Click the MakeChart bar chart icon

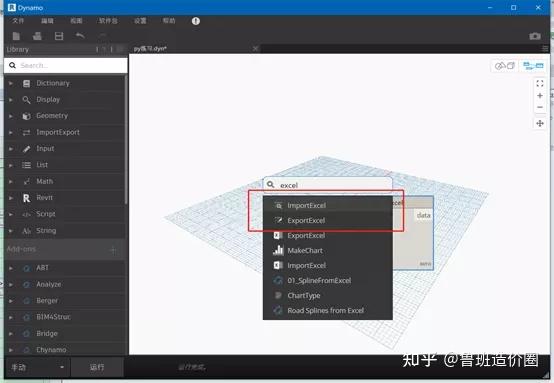click(x=278, y=250)
